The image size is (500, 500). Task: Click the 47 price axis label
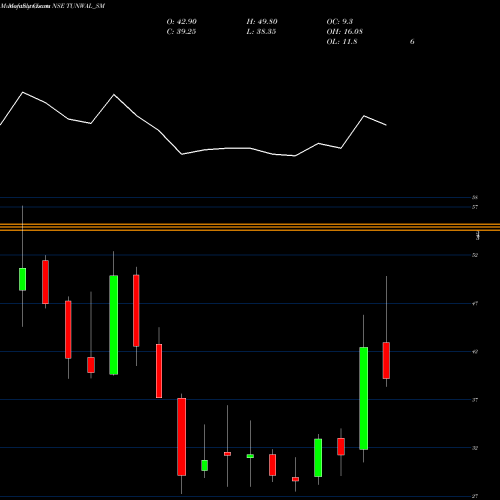[475, 303]
